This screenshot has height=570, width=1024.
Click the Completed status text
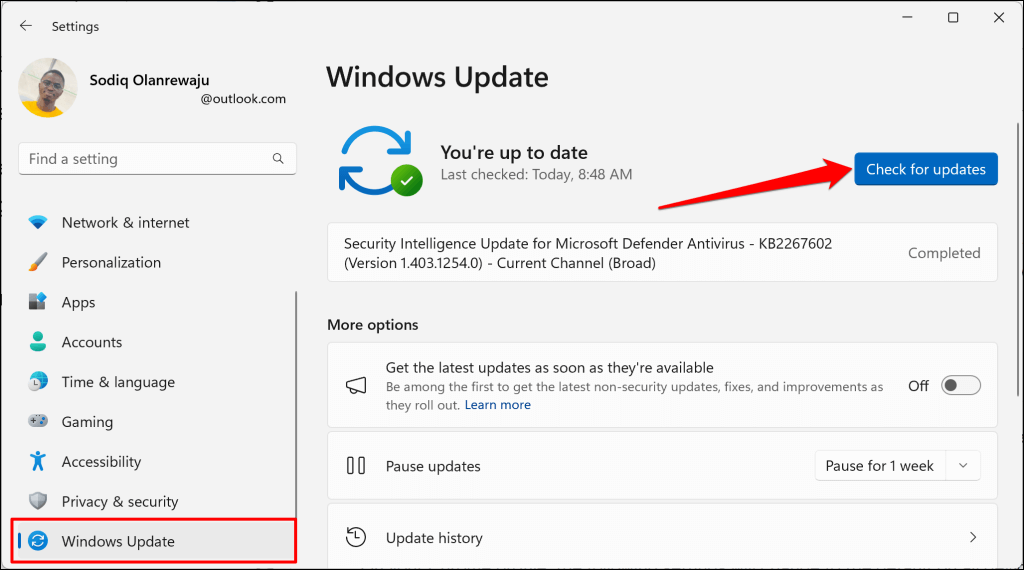tap(944, 253)
